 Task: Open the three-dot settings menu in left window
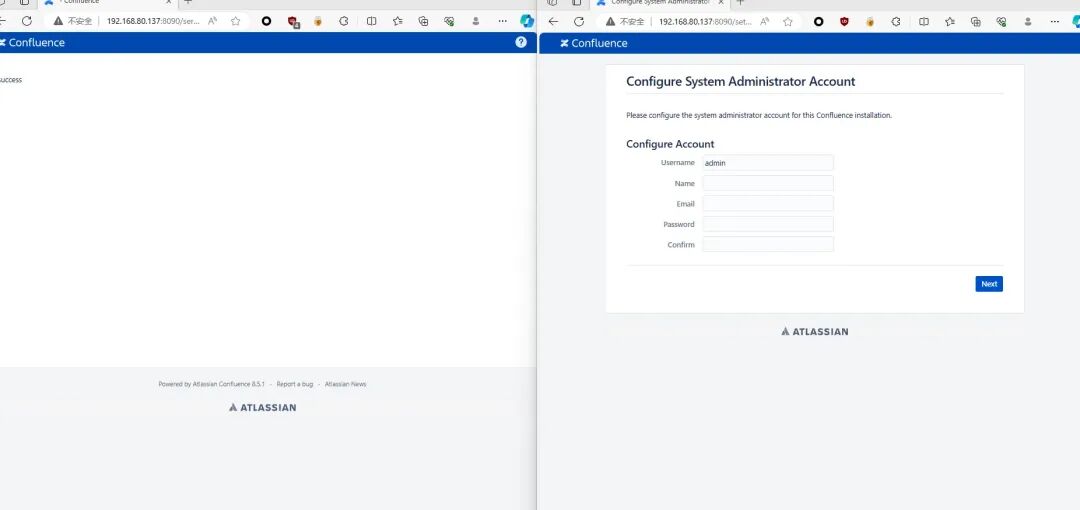coord(503,21)
